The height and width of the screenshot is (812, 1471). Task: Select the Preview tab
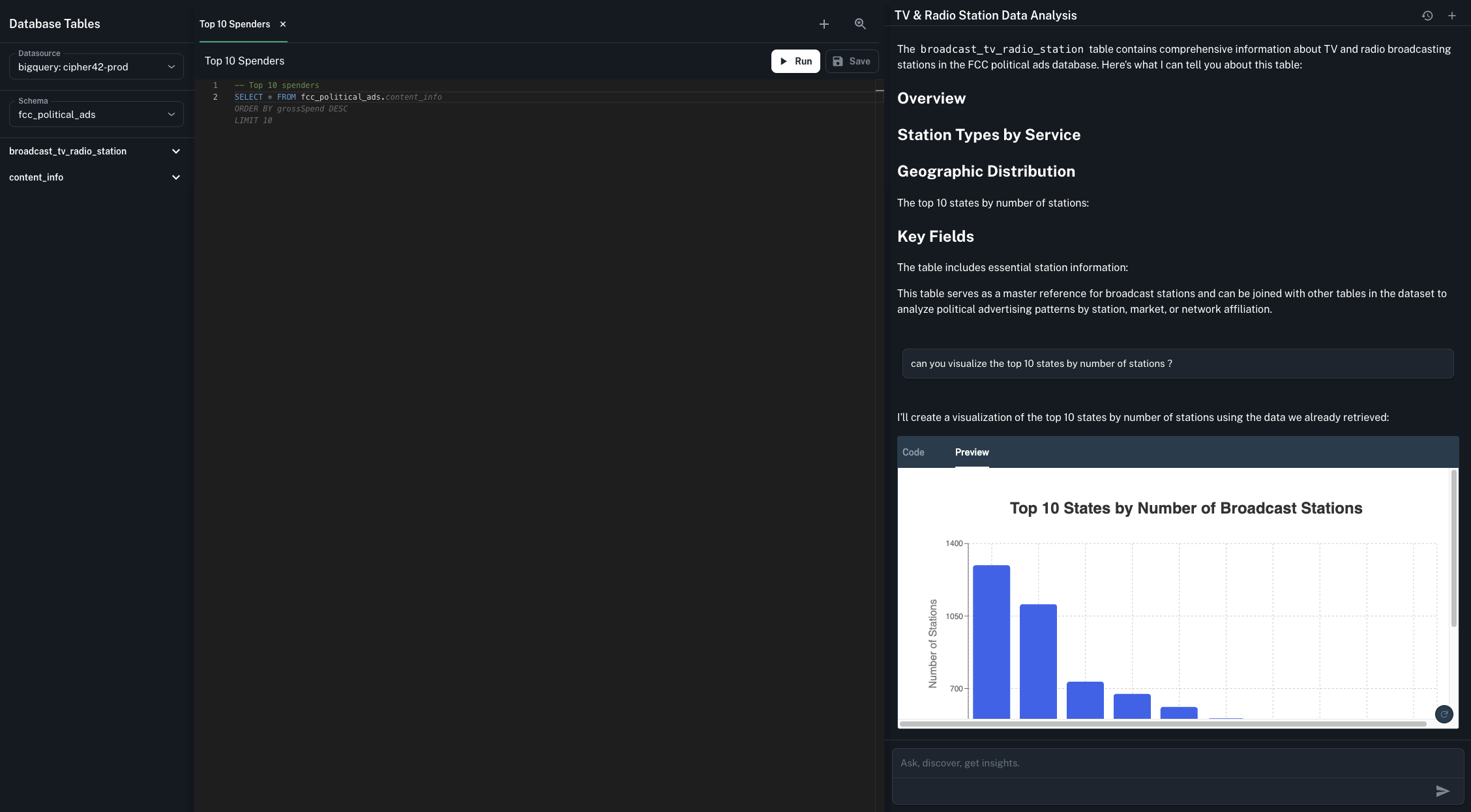pyautogui.click(x=972, y=452)
